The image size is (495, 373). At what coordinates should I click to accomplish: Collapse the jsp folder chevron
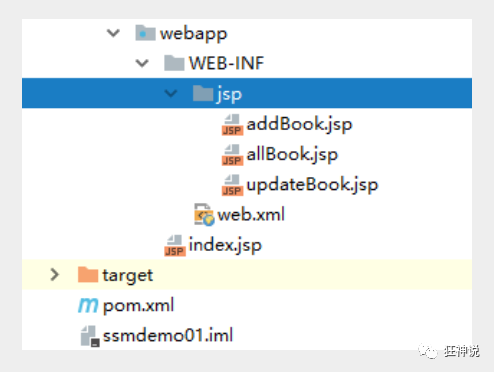pos(171,93)
